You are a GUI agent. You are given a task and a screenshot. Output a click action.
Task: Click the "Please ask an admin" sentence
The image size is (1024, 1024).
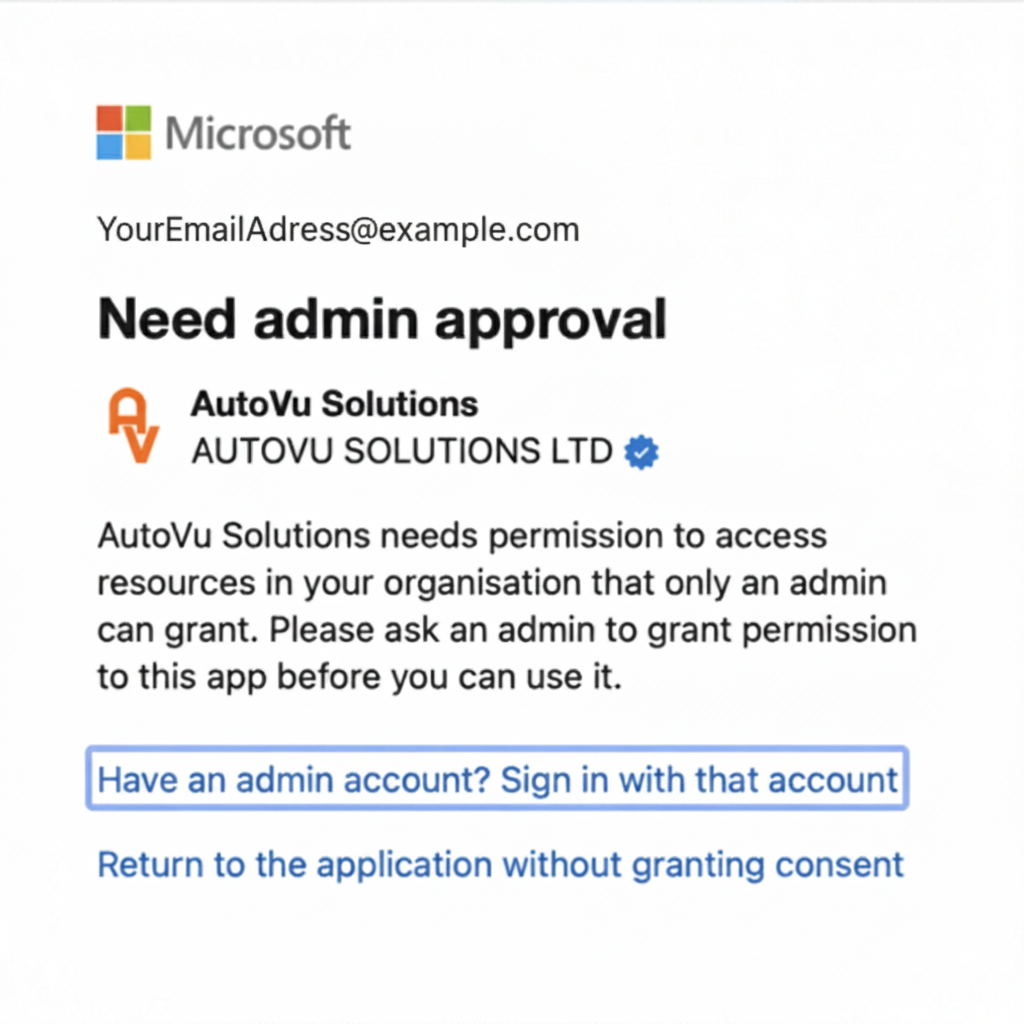coord(592,631)
